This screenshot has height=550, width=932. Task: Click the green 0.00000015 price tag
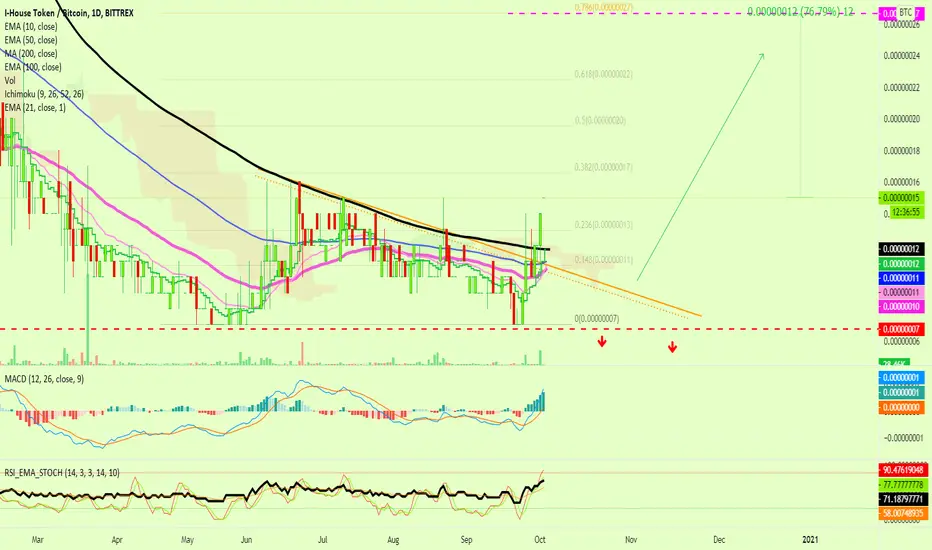901,198
